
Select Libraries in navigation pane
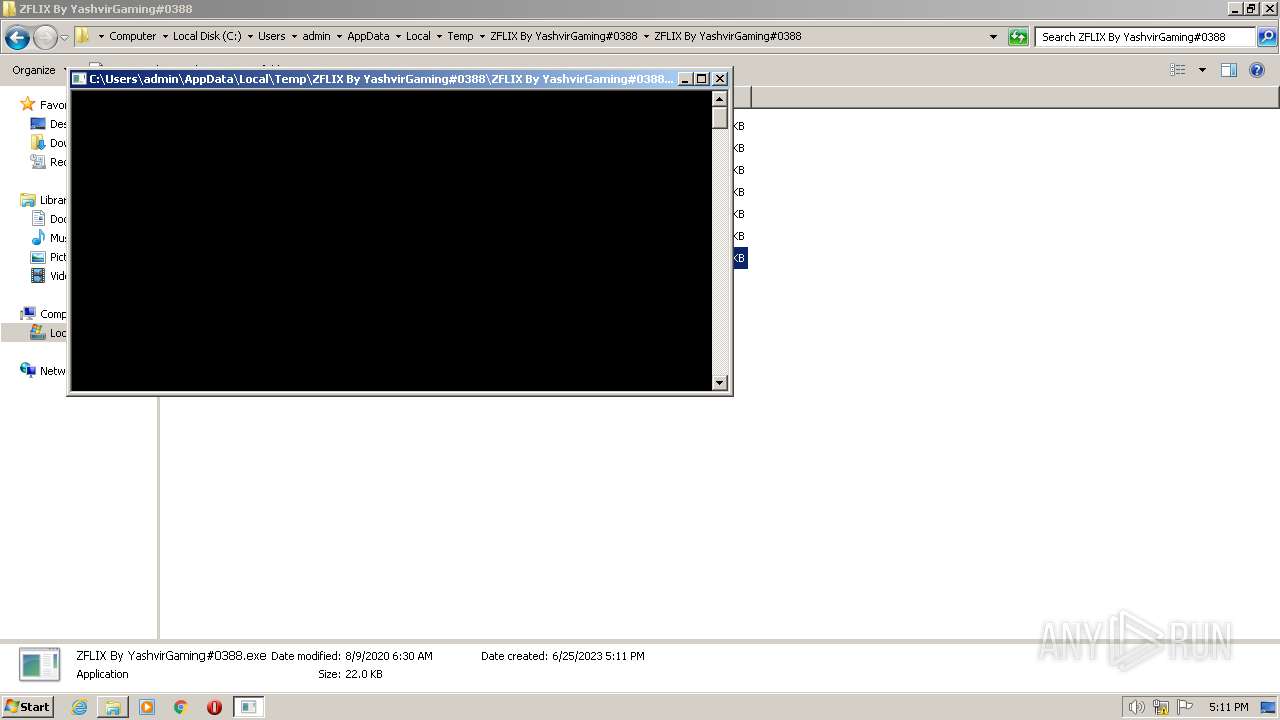tap(43, 200)
